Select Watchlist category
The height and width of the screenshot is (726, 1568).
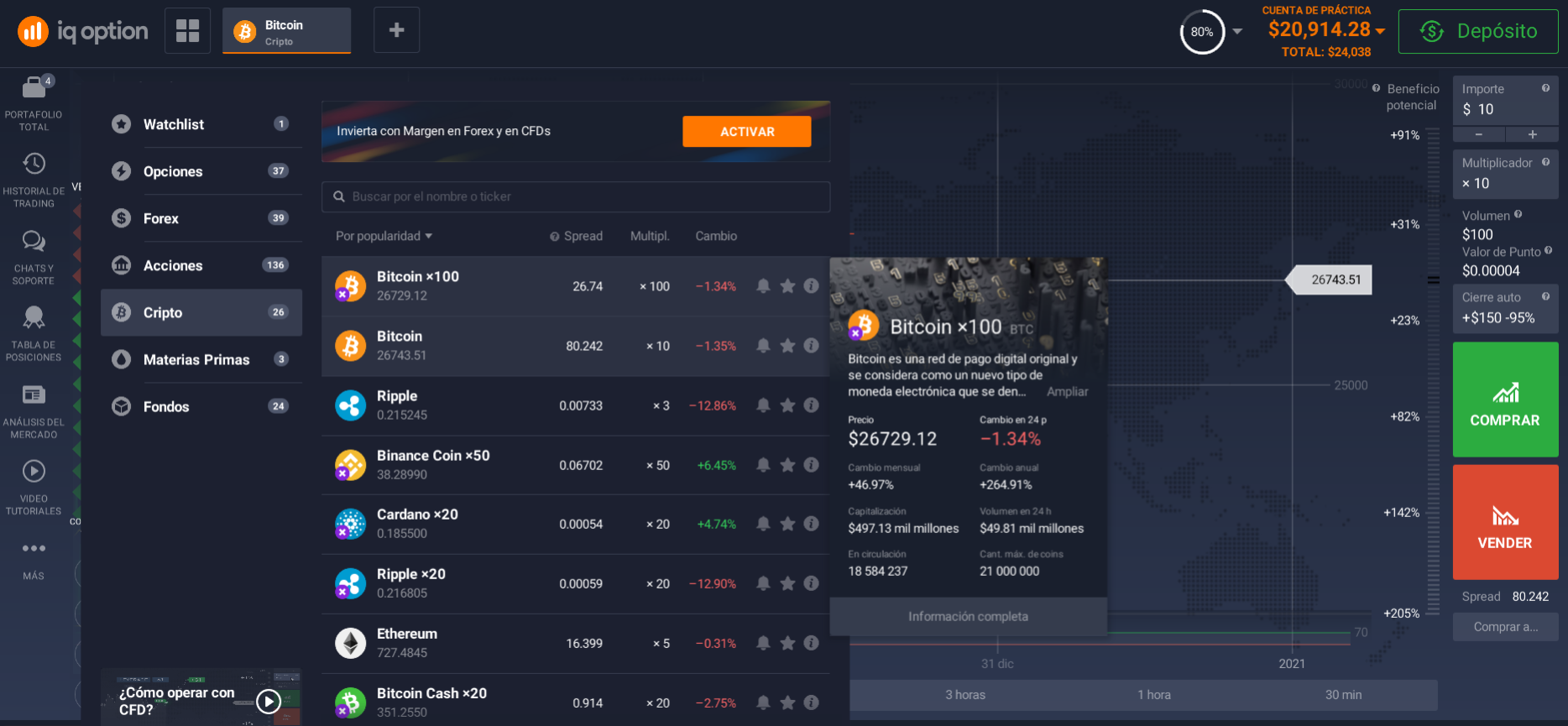tap(201, 124)
